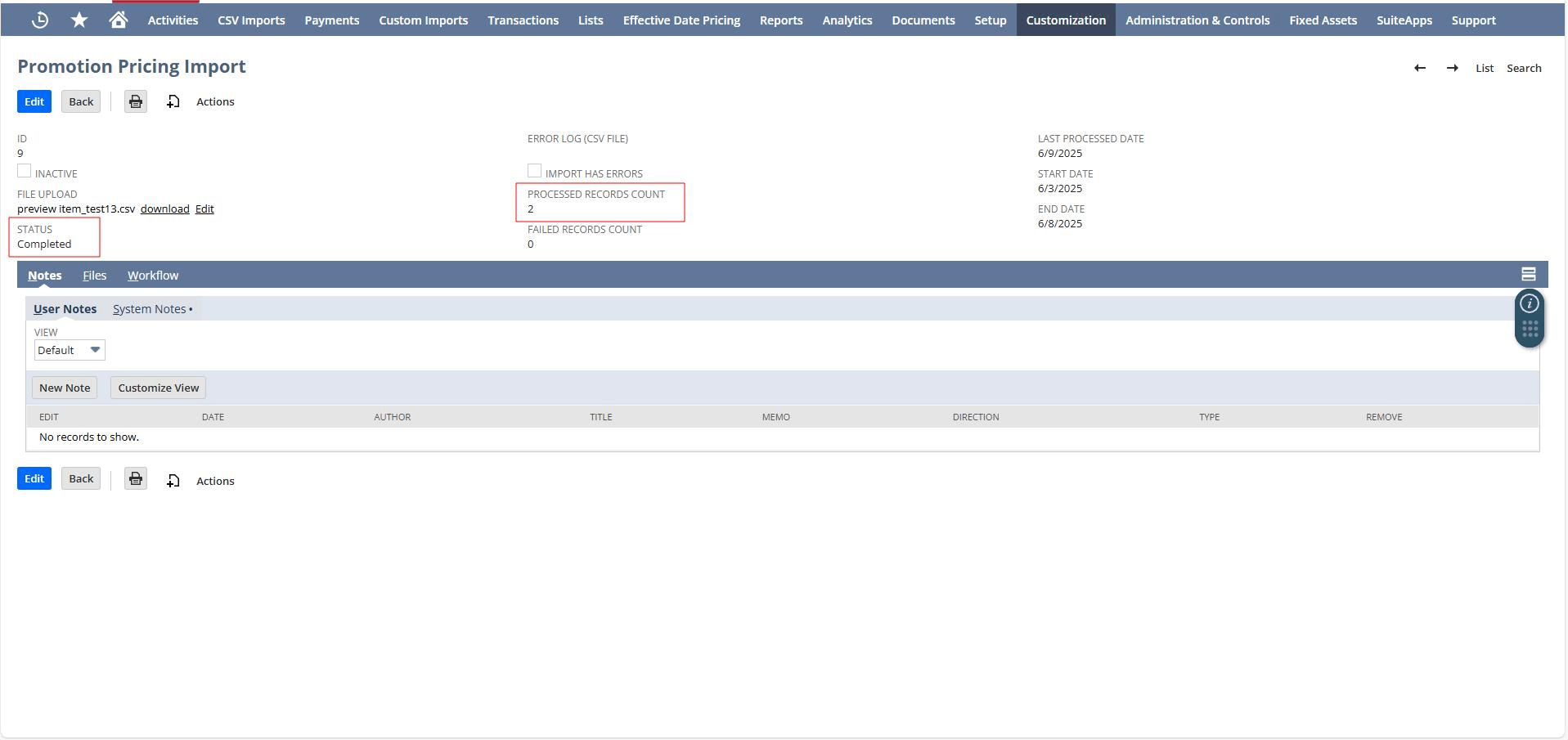Click the top Edit button

(34, 101)
